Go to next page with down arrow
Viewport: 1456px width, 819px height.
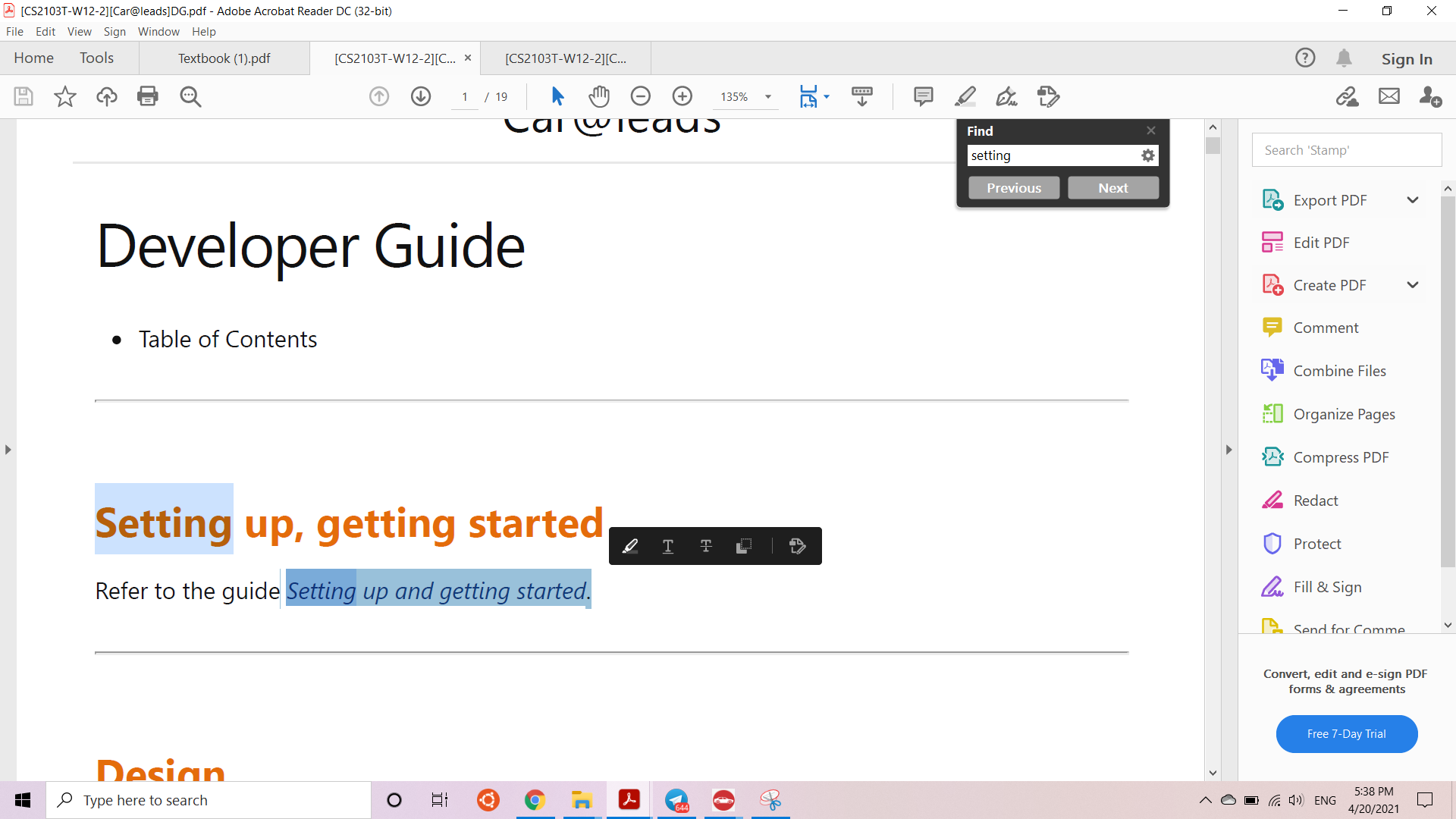click(x=421, y=96)
